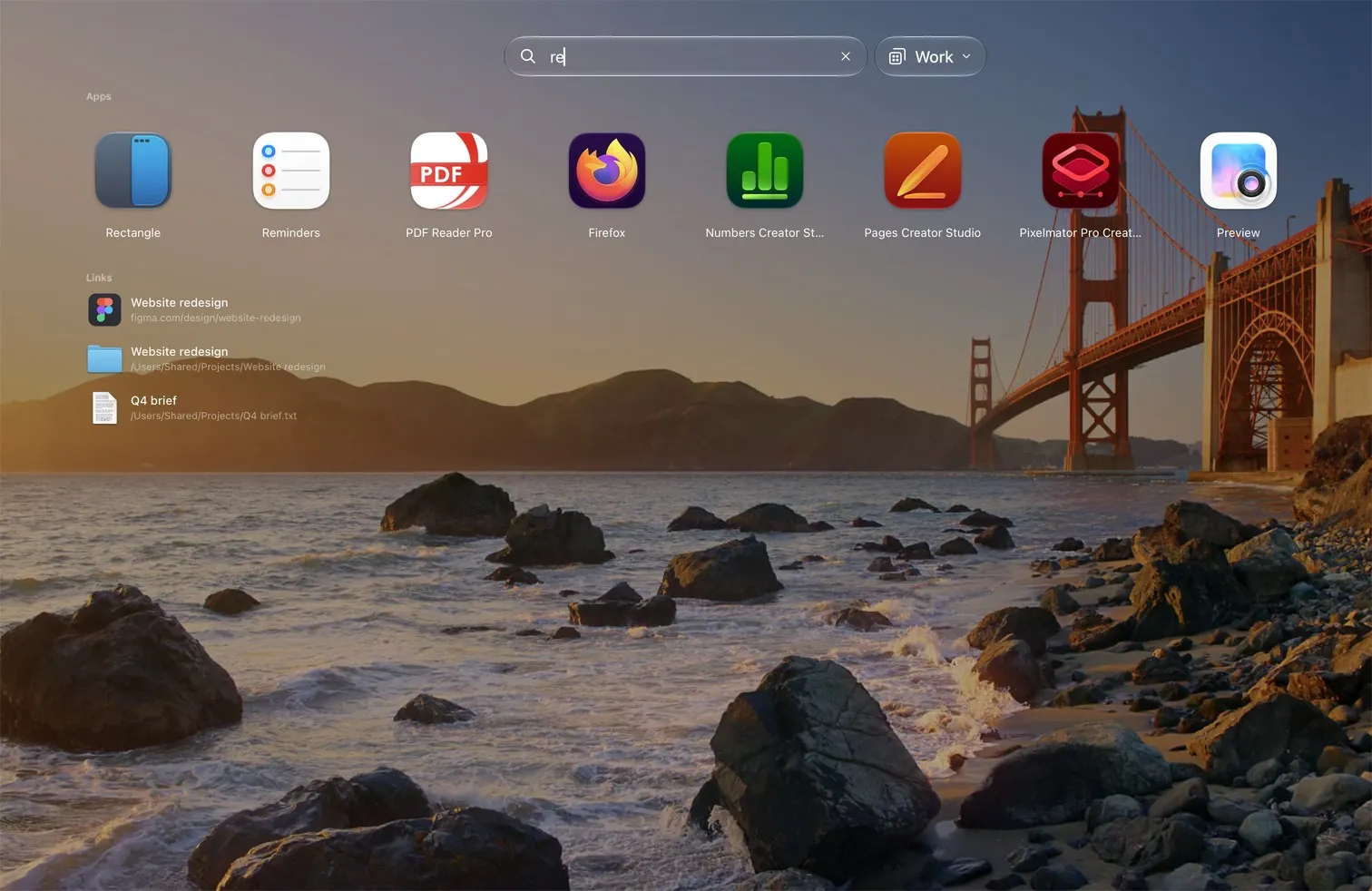Image resolution: width=1372 pixels, height=891 pixels.
Task: Click the 'Pixelmator Pro Creat...' label
Action: (1080, 233)
